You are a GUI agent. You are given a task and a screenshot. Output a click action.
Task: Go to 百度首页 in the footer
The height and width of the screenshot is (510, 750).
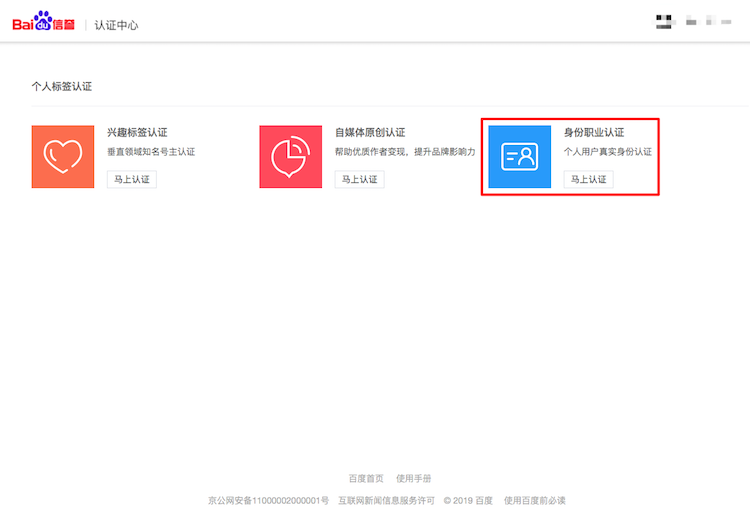pos(366,479)
